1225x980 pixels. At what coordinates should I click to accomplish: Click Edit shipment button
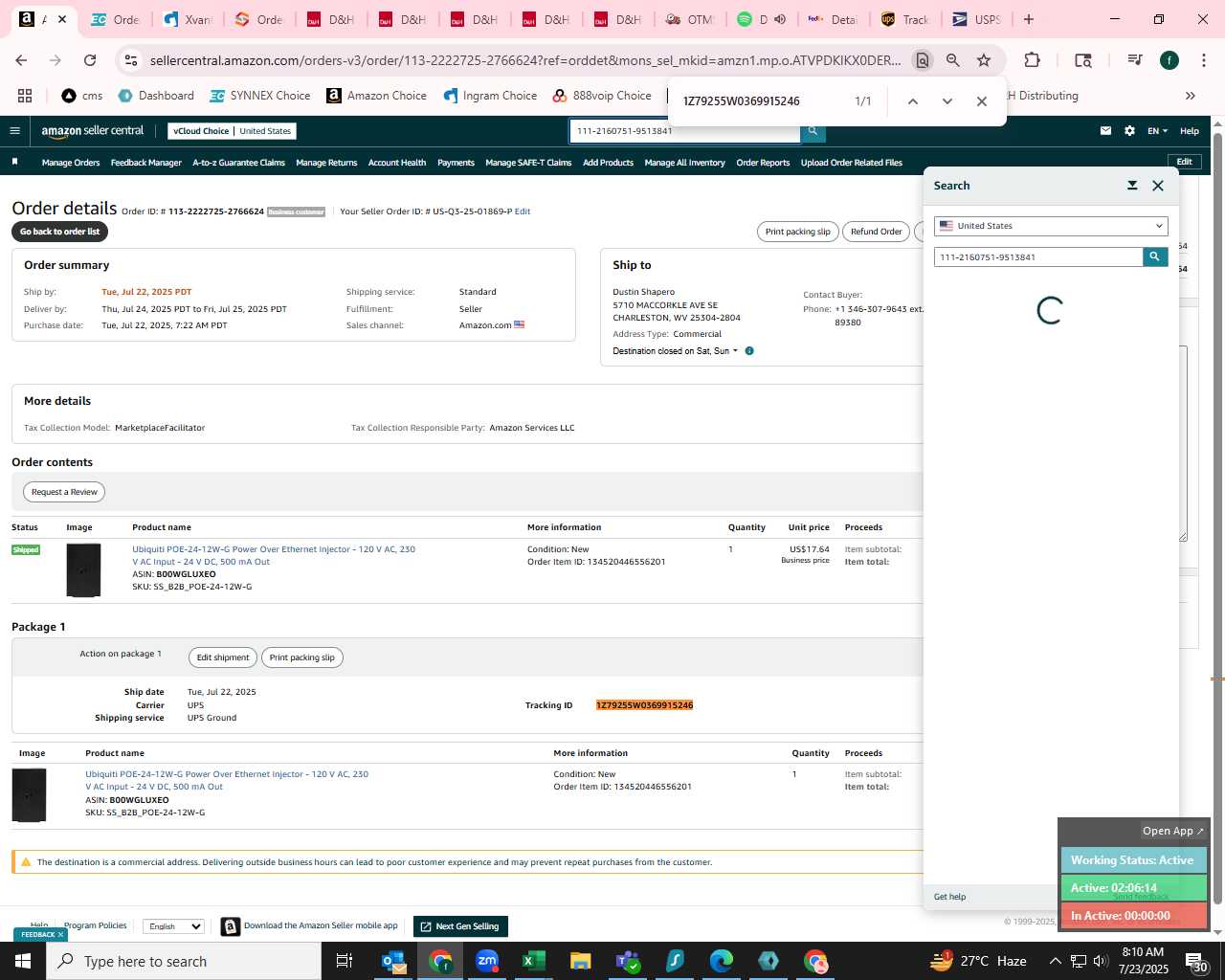222,657
